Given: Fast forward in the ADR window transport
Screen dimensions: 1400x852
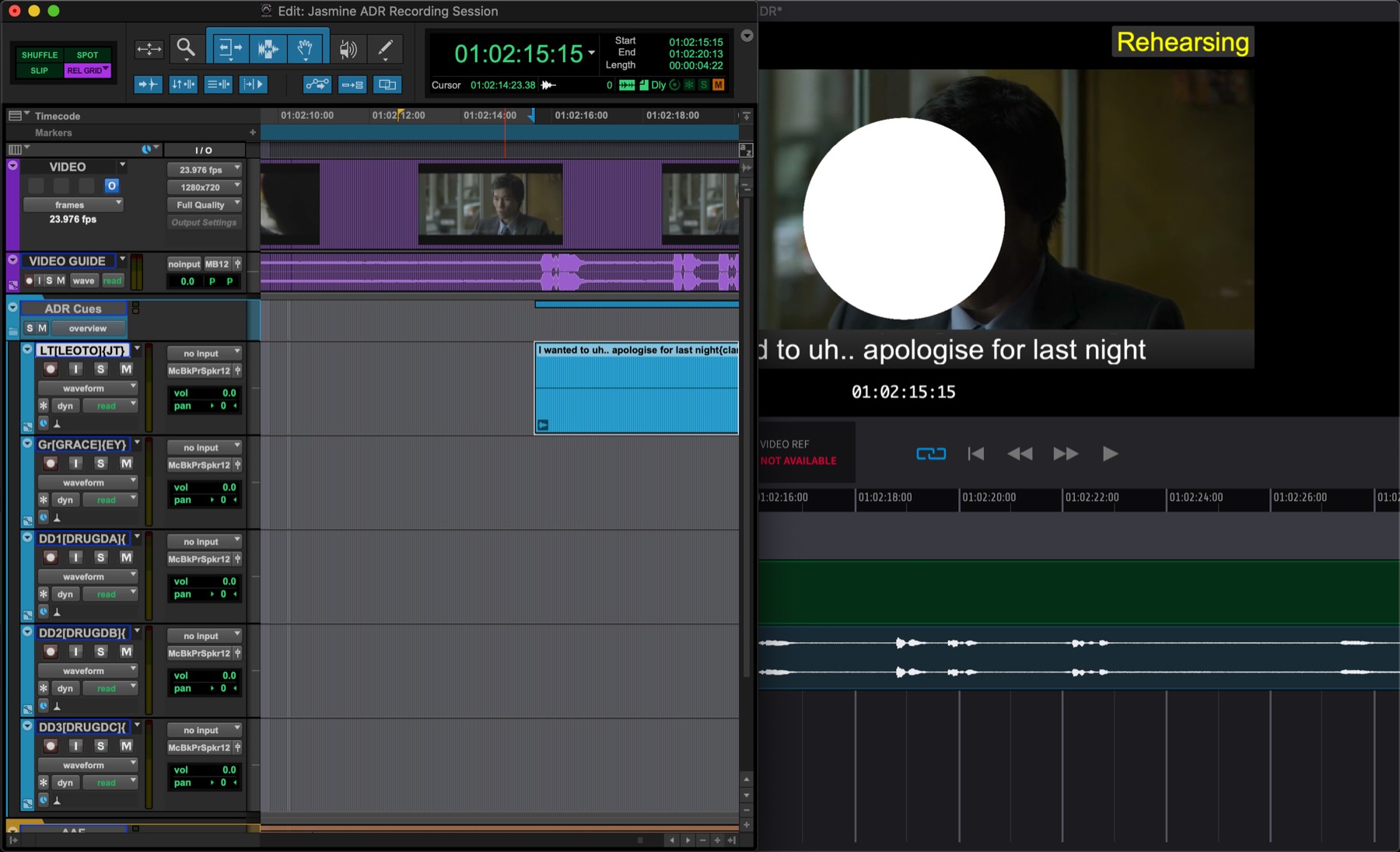Looking at the screenshot, I should pos(1066,454).
